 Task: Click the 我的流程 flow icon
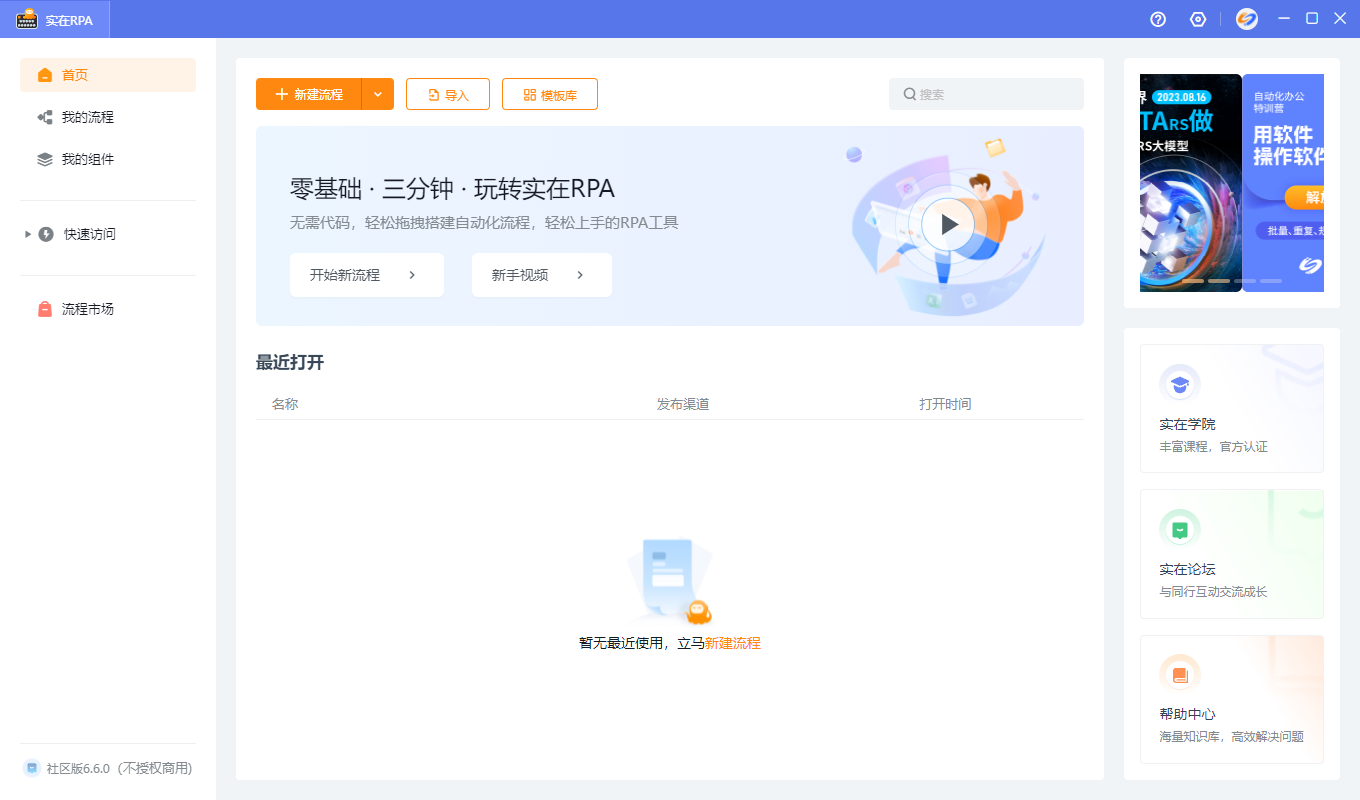tap(45, 117)
